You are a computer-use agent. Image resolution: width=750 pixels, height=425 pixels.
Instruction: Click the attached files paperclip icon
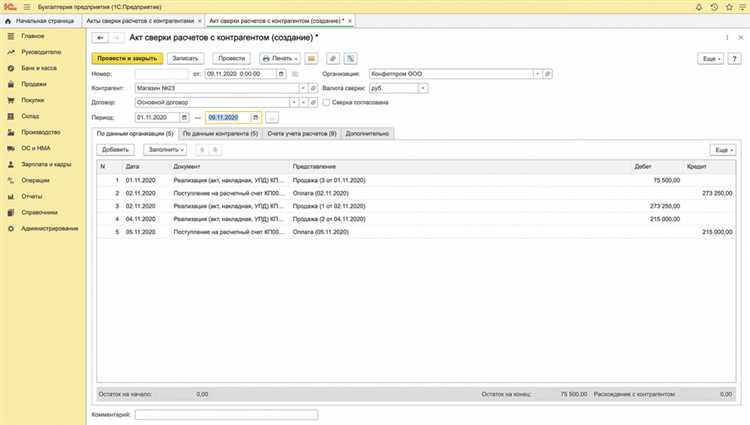point(333,58)
